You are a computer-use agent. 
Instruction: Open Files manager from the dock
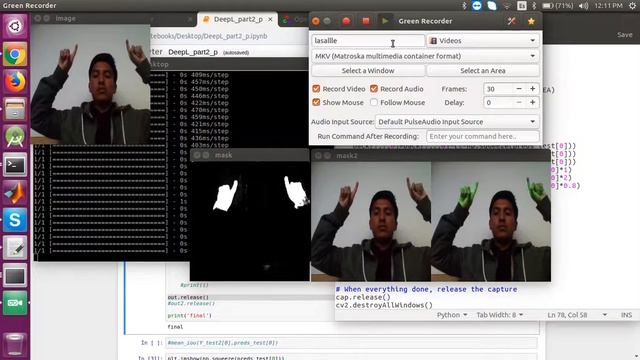tap(15, 109)
